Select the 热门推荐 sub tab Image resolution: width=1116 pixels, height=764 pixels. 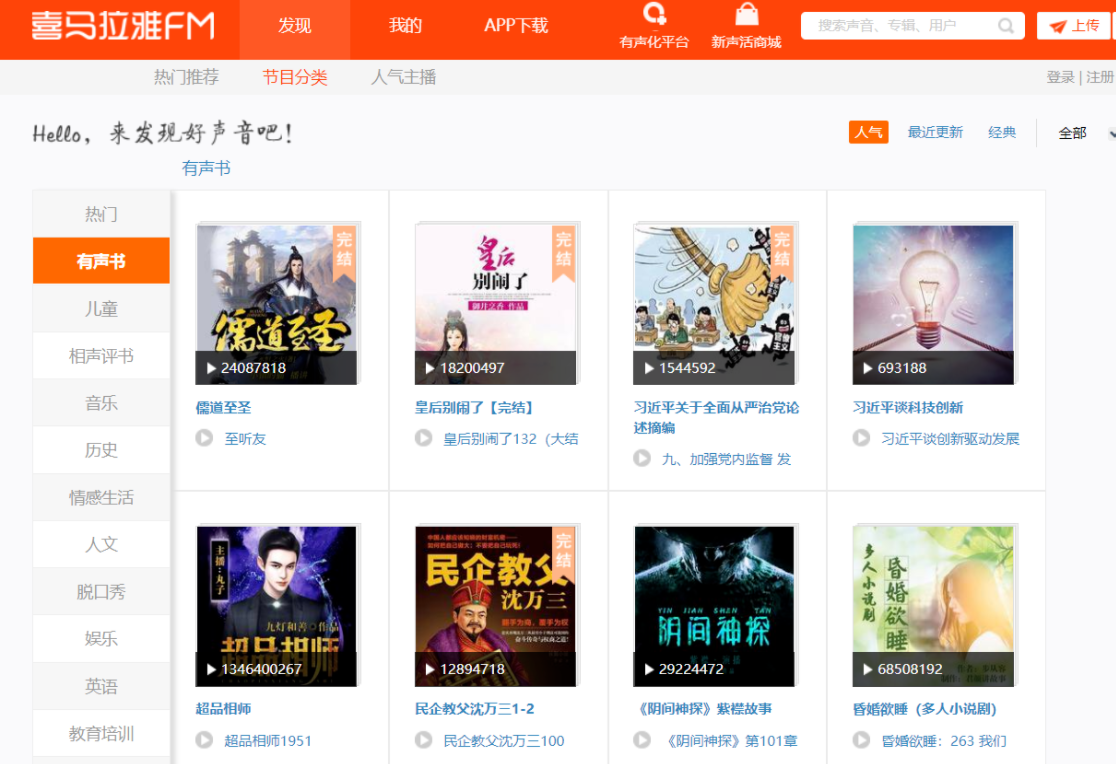[x=186, y=77]
